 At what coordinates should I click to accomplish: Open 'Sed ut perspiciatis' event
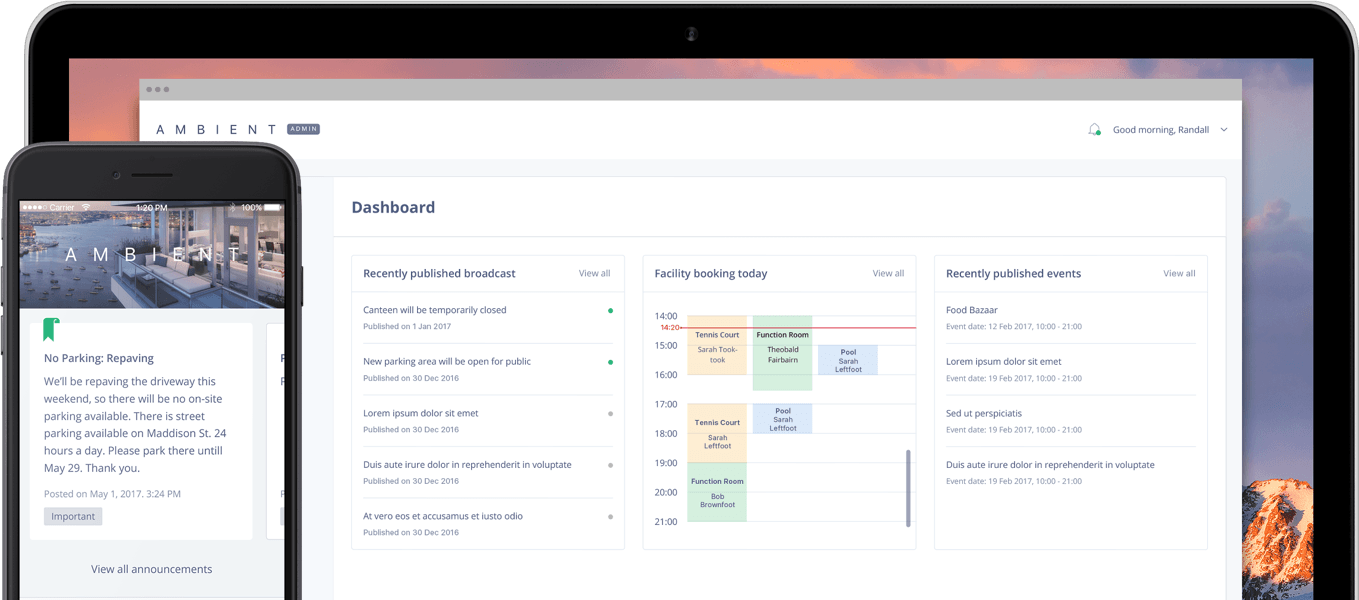[x=1071, y=421]
